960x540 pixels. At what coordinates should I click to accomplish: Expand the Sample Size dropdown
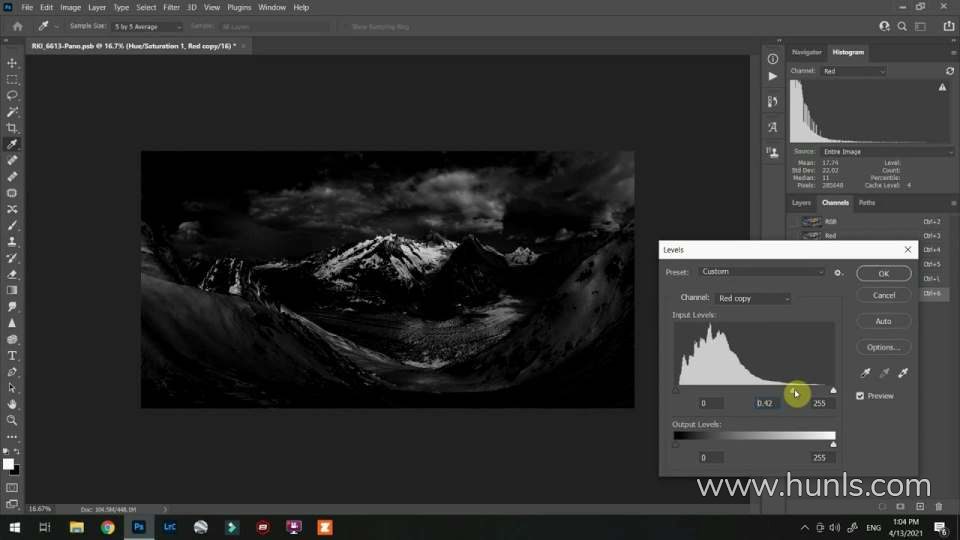[x=148, y=27]
